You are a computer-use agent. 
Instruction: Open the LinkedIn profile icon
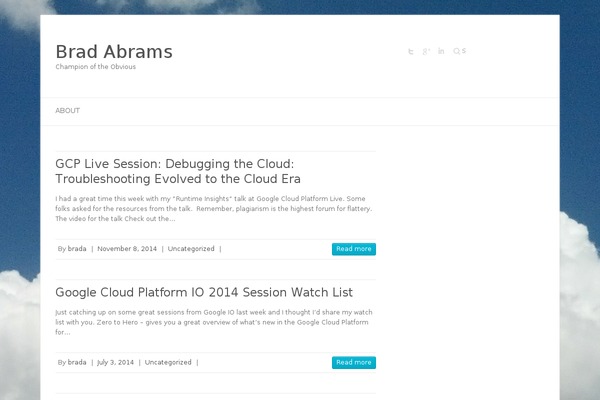(x=441, y=51)
